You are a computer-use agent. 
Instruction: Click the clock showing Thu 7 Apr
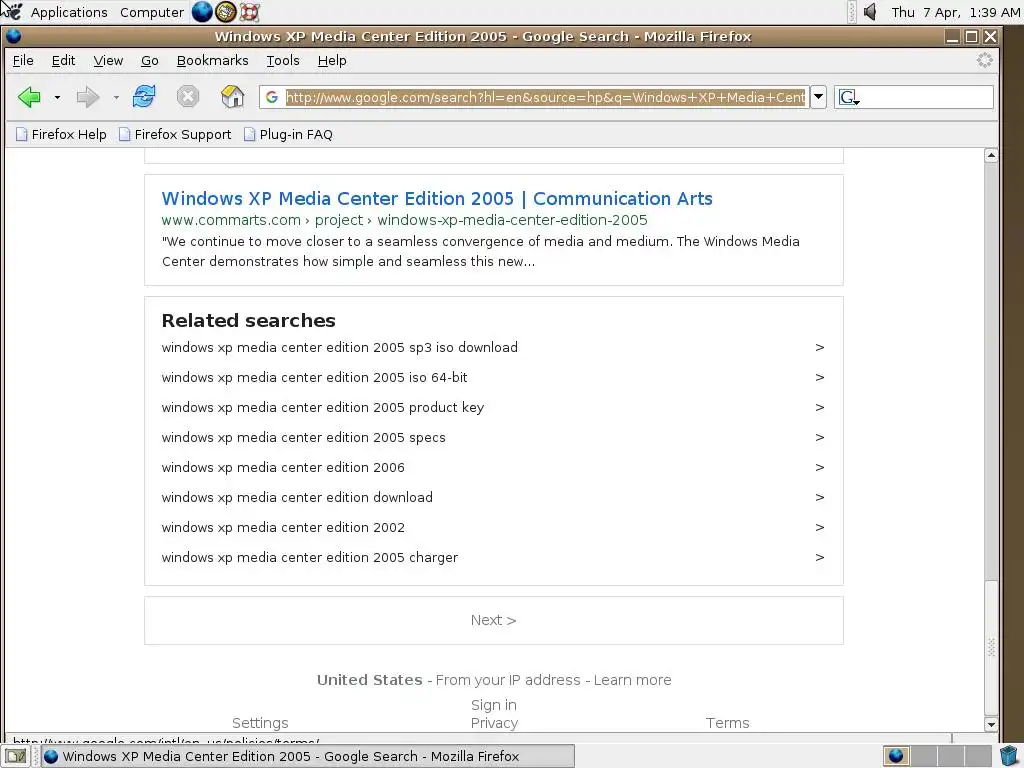(x=955, y=12)
